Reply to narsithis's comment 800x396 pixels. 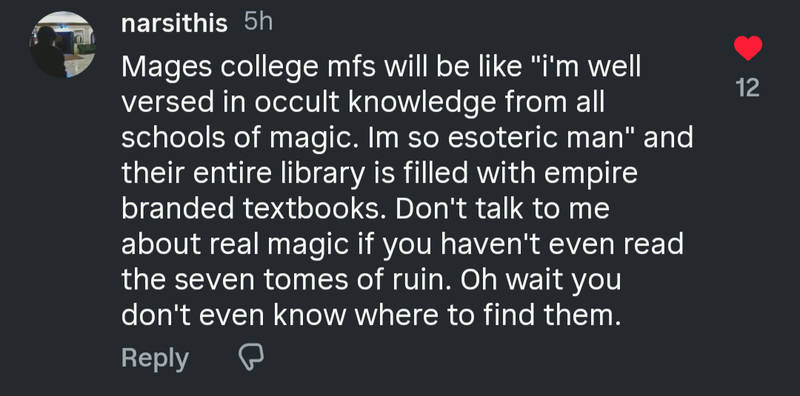(155, 358)
